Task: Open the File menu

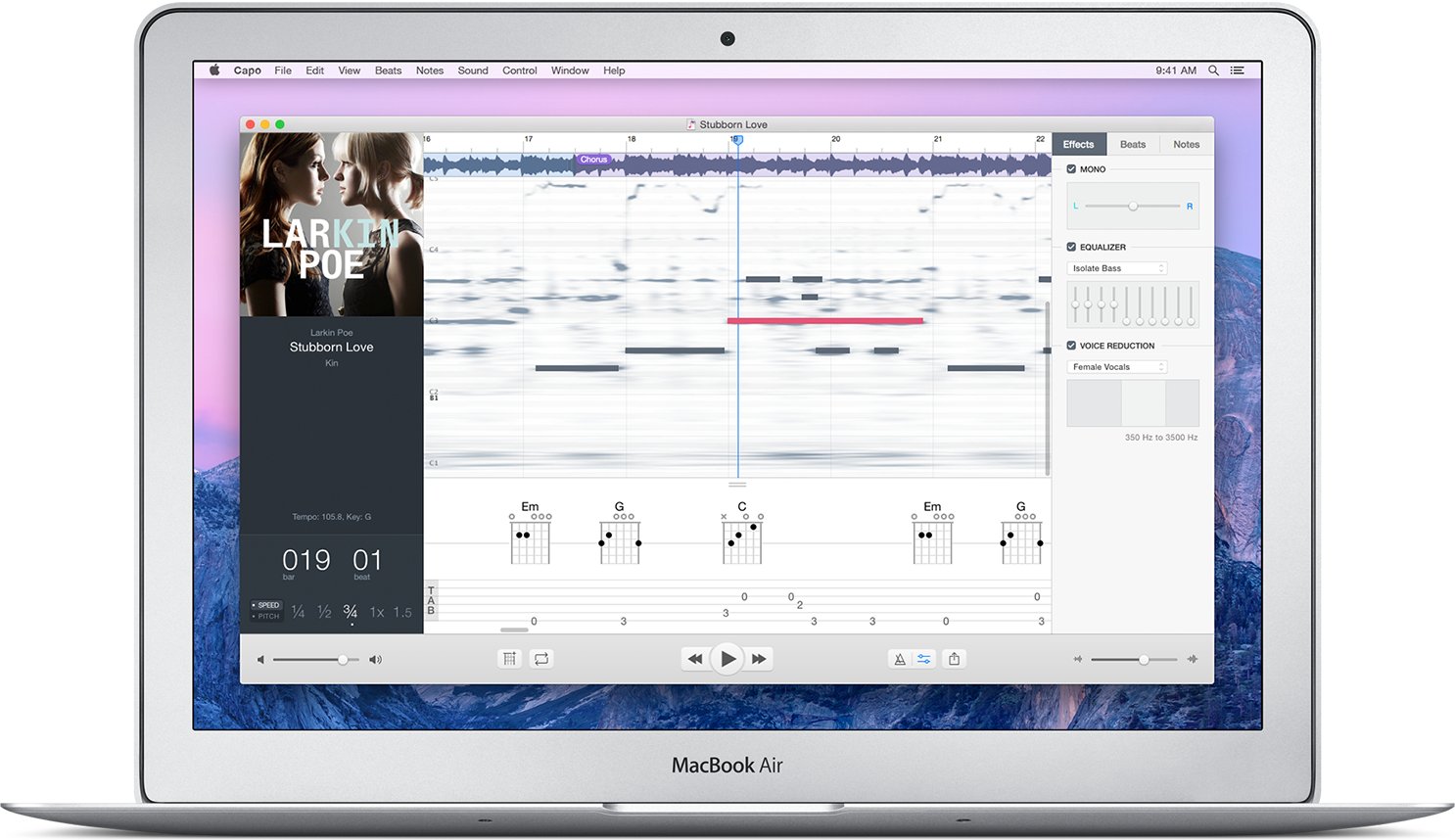Action: tap(283, 70)
